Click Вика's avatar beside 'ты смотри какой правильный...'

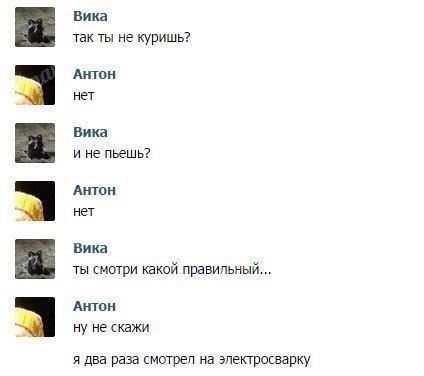(x=35, y=259)
